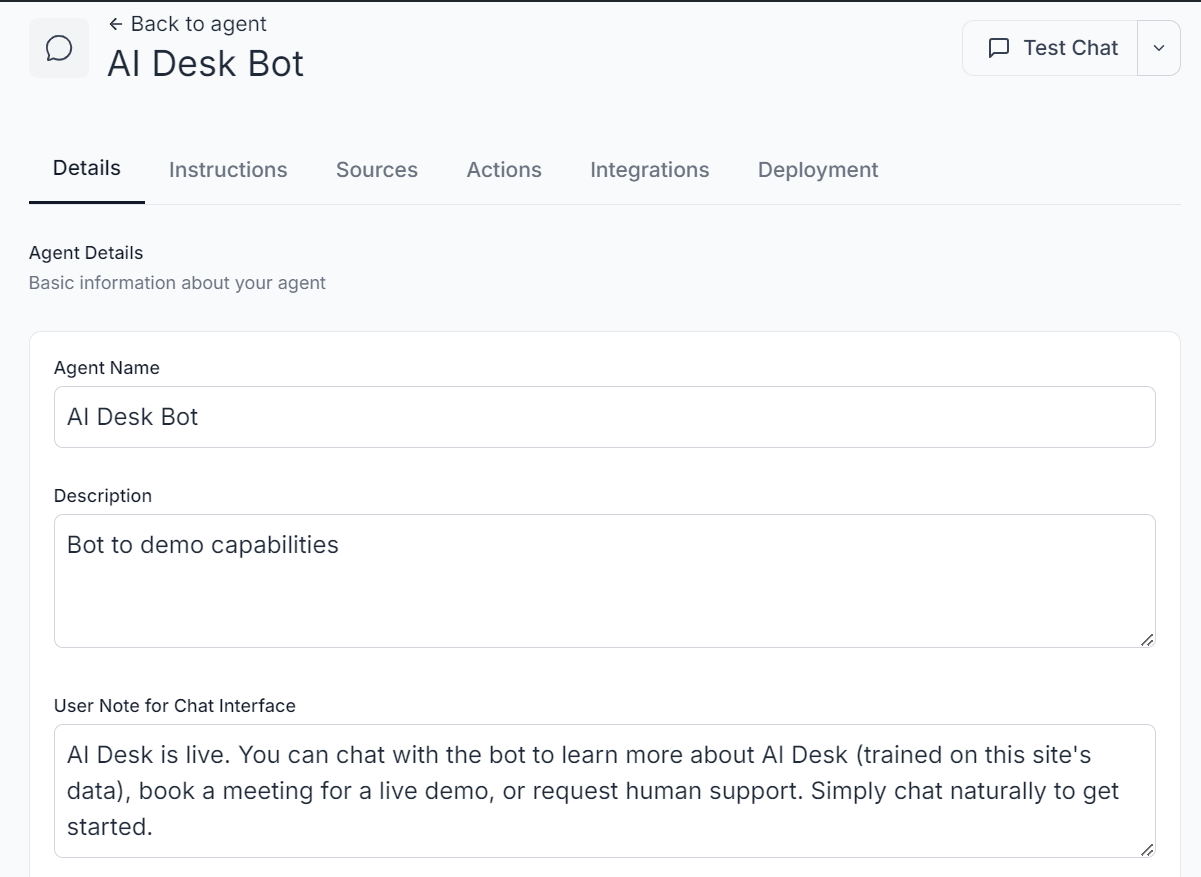Click the User Note textarea resize handle

1148,850
